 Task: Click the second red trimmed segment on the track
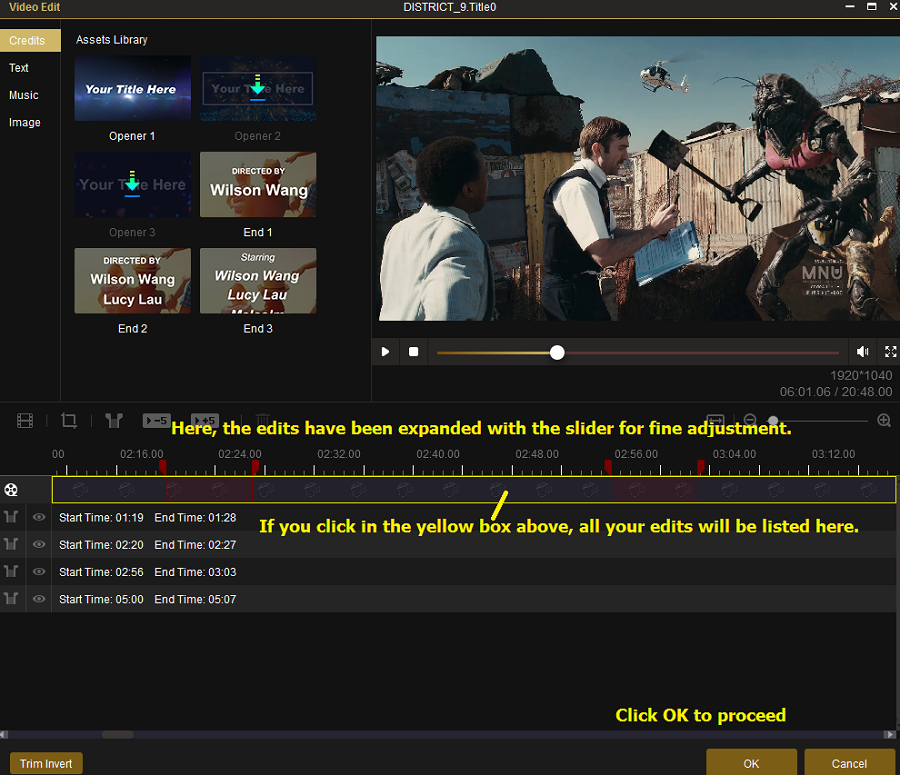(x=654, y=490)
